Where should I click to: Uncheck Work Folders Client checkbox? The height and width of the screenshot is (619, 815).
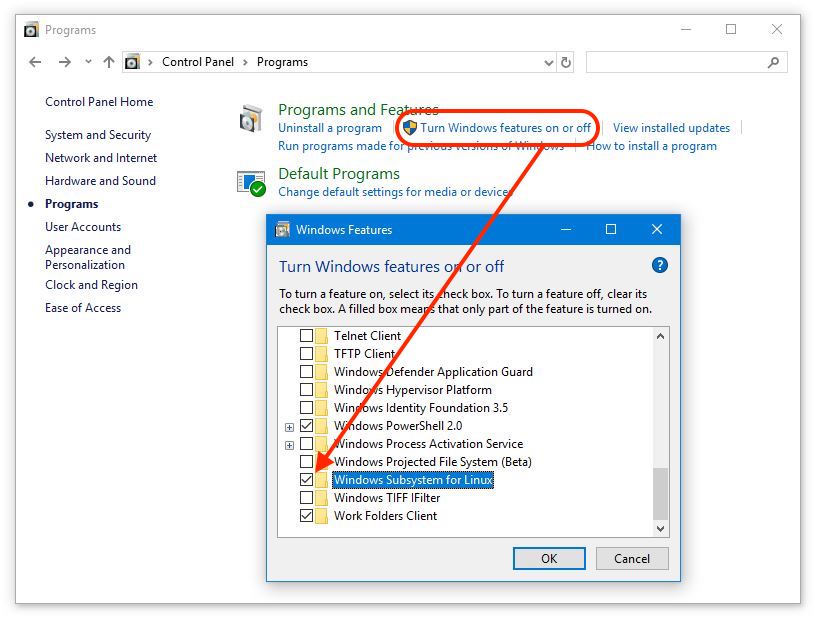point(307,516)
